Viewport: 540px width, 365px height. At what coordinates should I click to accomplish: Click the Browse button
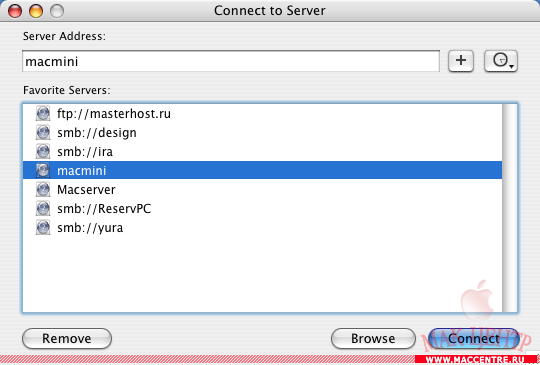coord(373,338)
